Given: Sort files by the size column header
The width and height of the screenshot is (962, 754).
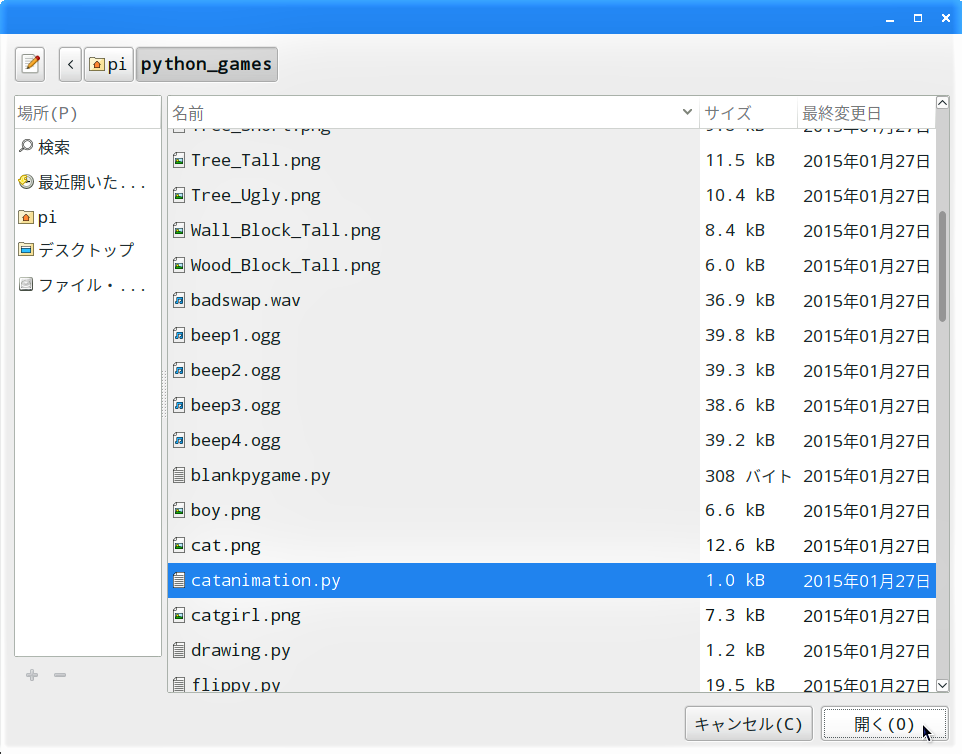Looking at the screenshot, I should coord(748,113).
